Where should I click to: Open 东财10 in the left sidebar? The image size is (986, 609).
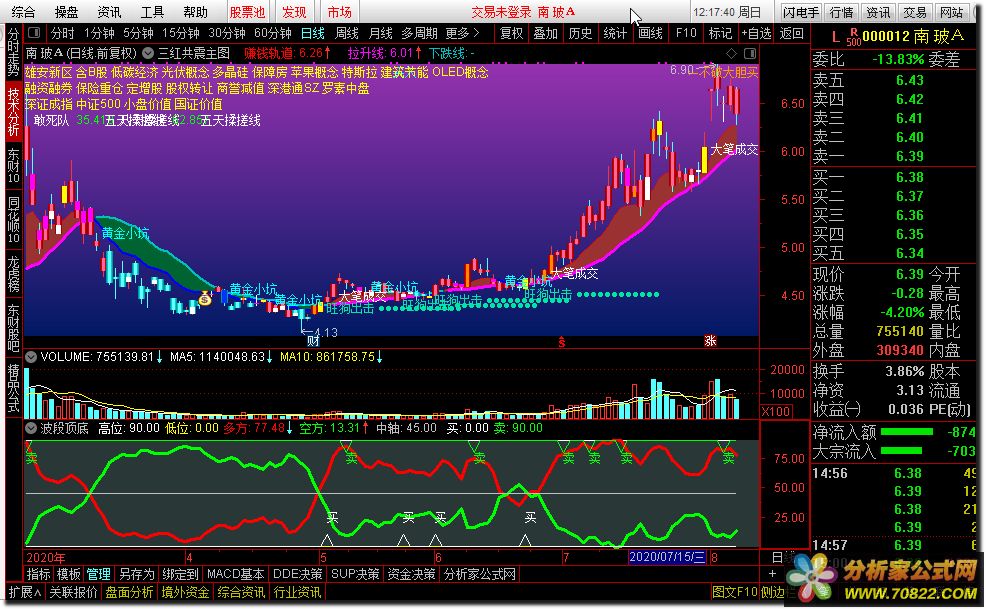click(x=13, y=166)
